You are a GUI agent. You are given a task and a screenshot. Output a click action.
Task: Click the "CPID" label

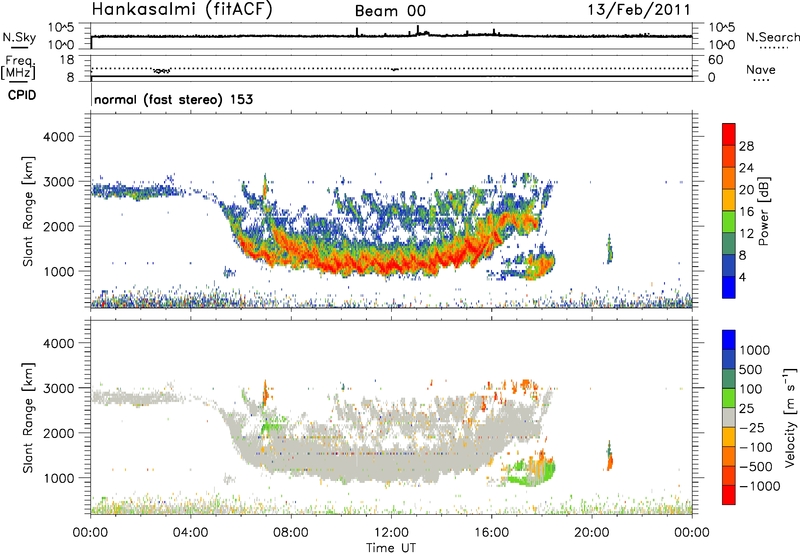tap(22, 95)
